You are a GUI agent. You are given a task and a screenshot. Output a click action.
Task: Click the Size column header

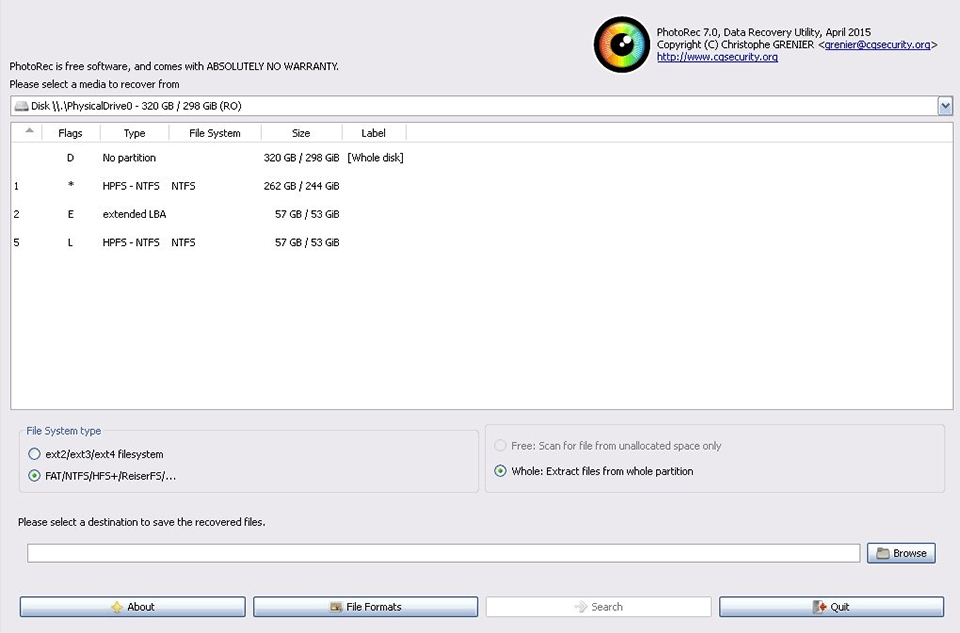coord(301,132)
